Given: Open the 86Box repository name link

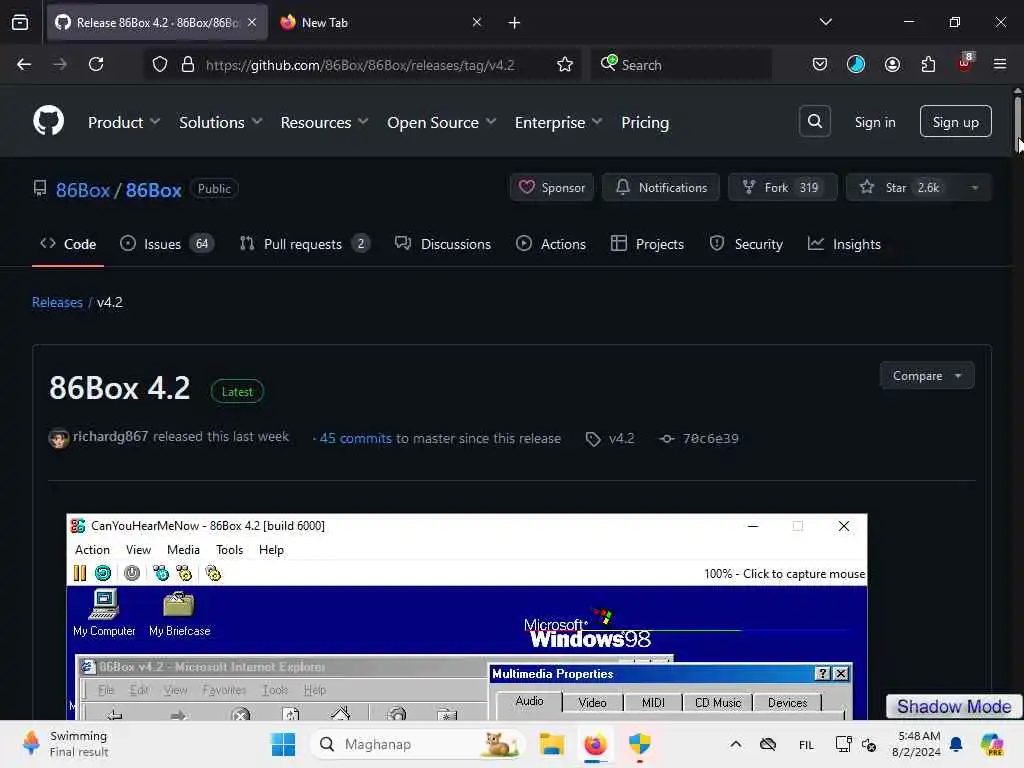Looking at the screenshot, I should [x=153, y=189].
